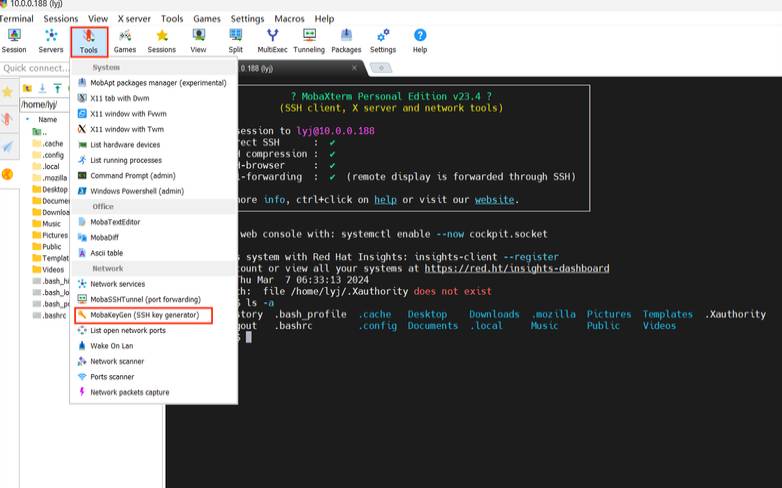Select the star favorites sidebar icon

[7, 92]
